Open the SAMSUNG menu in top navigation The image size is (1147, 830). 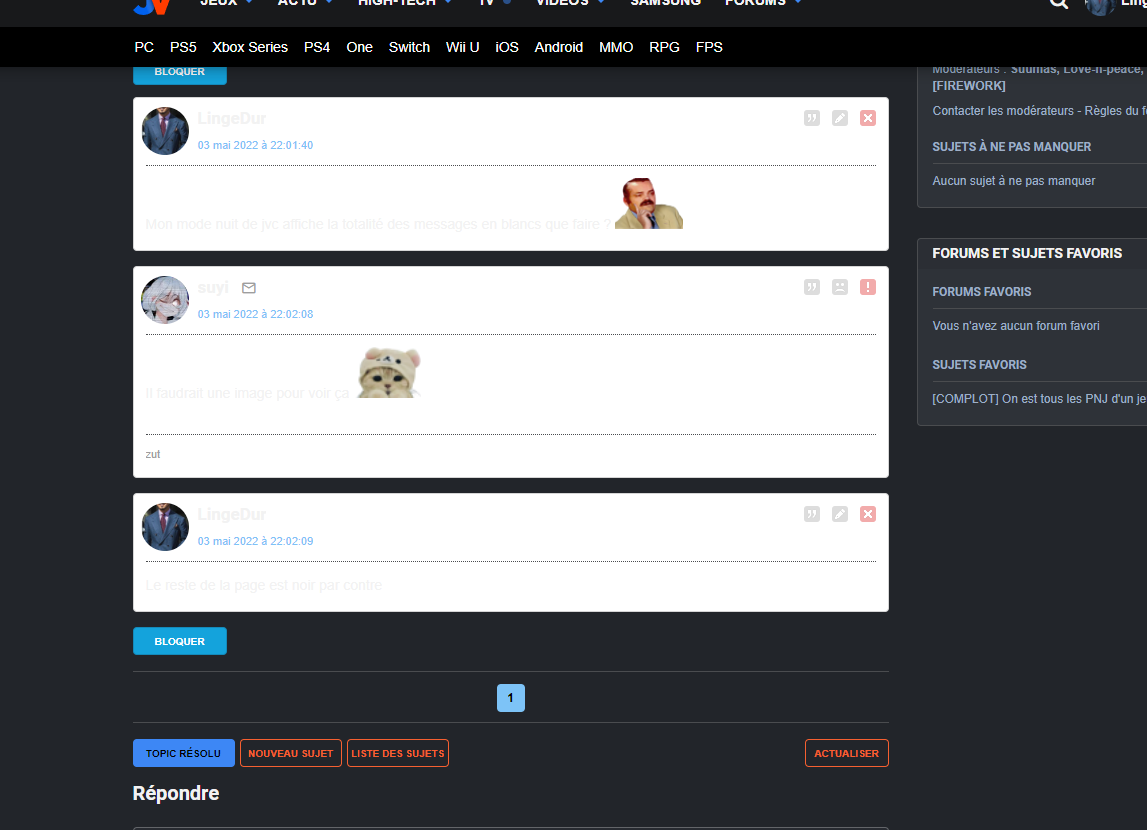(x=666, y=3)
